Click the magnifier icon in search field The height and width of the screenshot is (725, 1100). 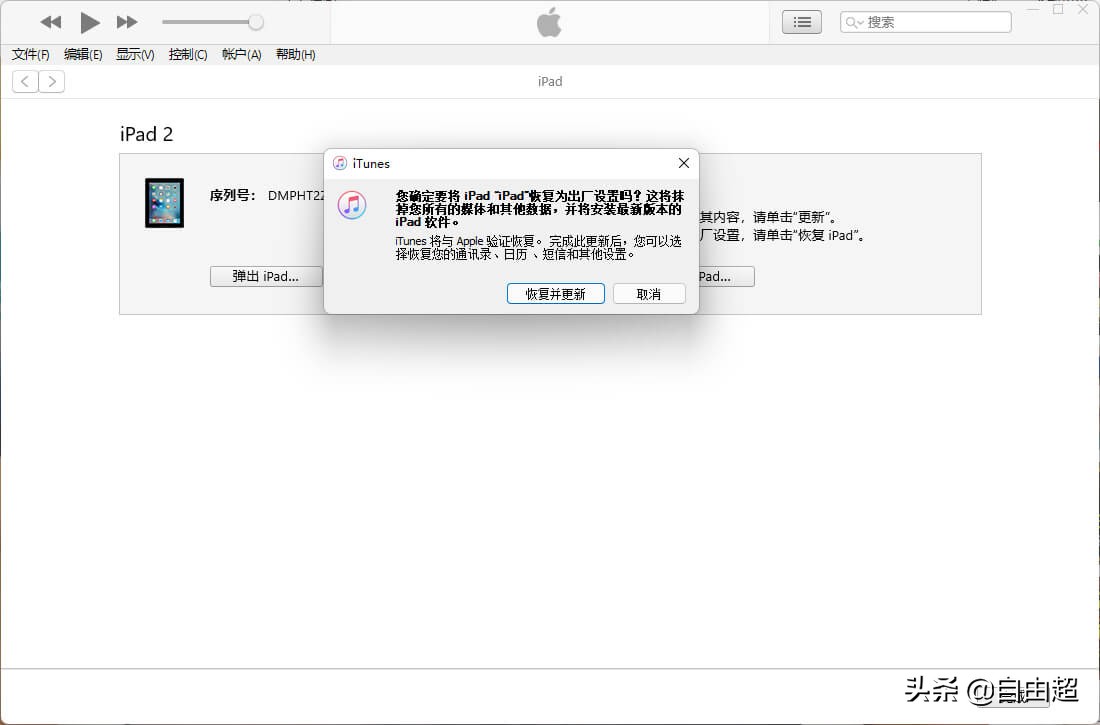[x=852, y=21]
